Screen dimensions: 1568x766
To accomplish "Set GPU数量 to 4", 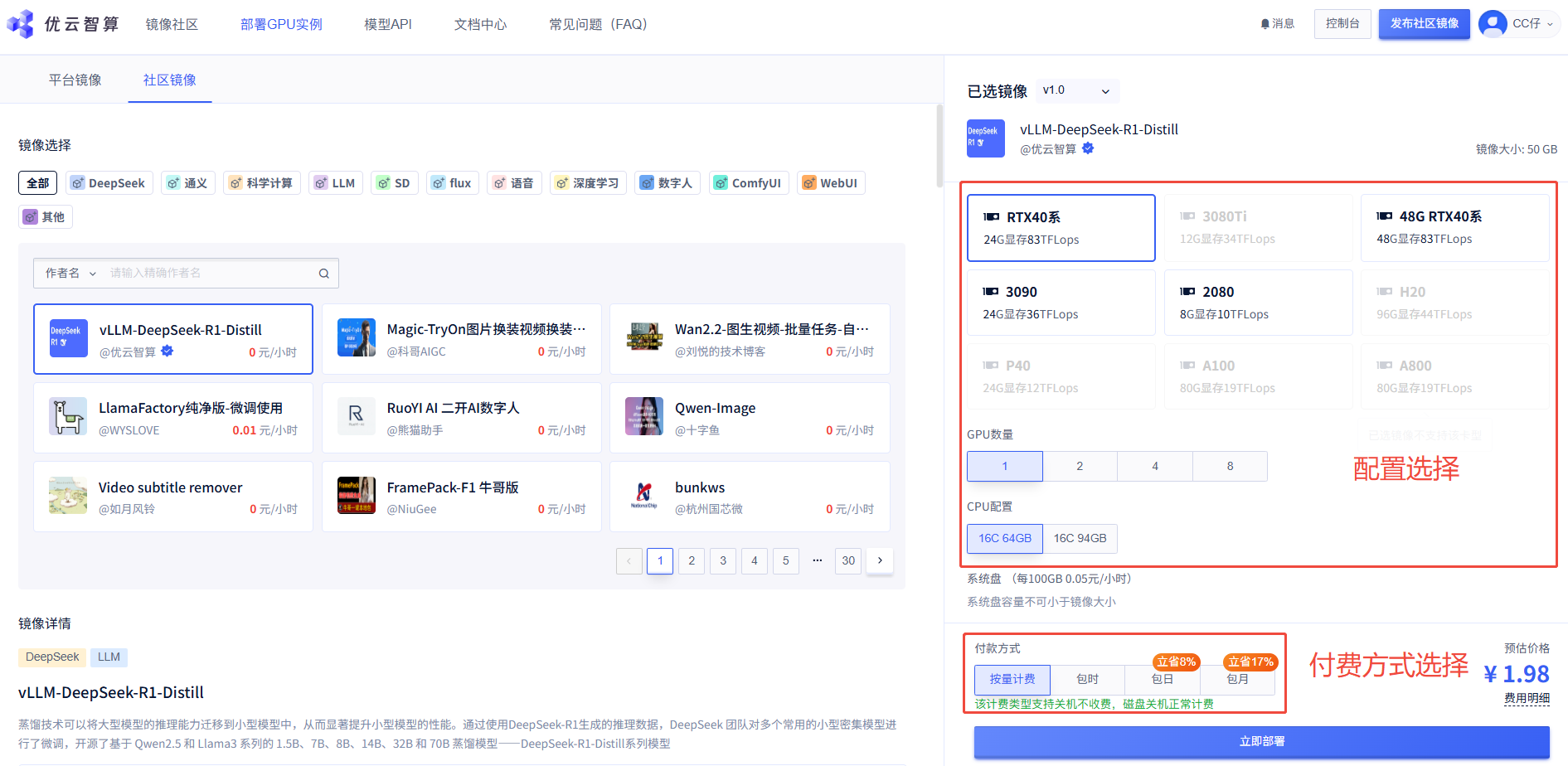I will 1155,467.
